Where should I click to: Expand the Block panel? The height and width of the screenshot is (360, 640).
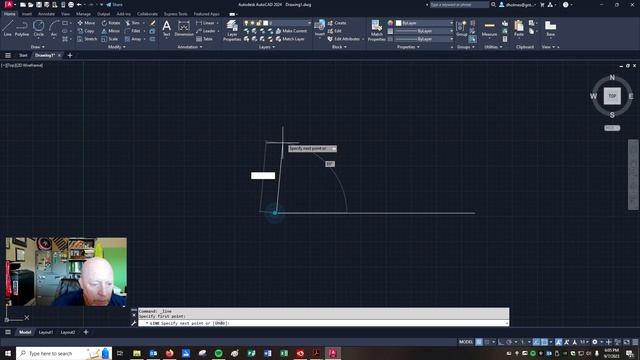[x=339, y=47]
